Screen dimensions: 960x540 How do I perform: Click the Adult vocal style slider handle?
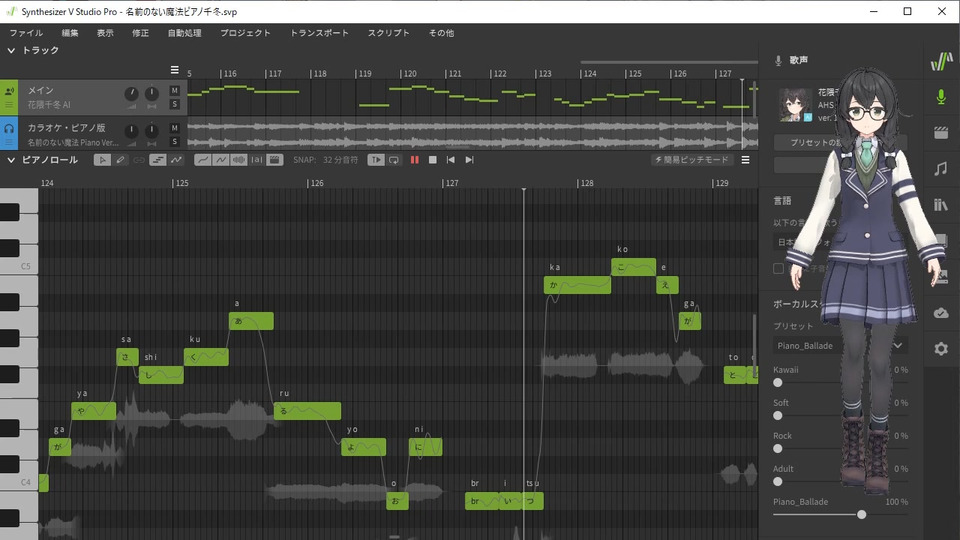coord(778,482)
